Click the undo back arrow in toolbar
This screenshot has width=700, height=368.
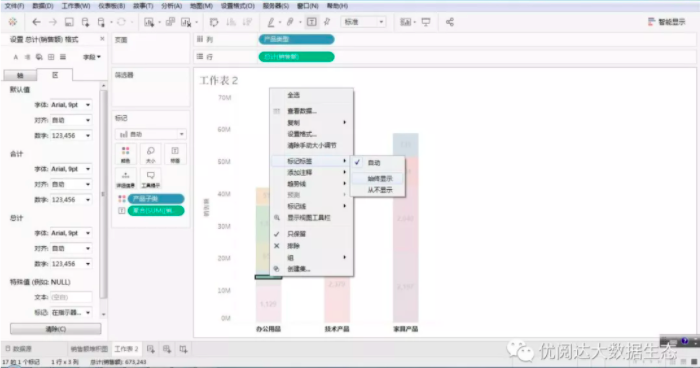pos(36,22)
